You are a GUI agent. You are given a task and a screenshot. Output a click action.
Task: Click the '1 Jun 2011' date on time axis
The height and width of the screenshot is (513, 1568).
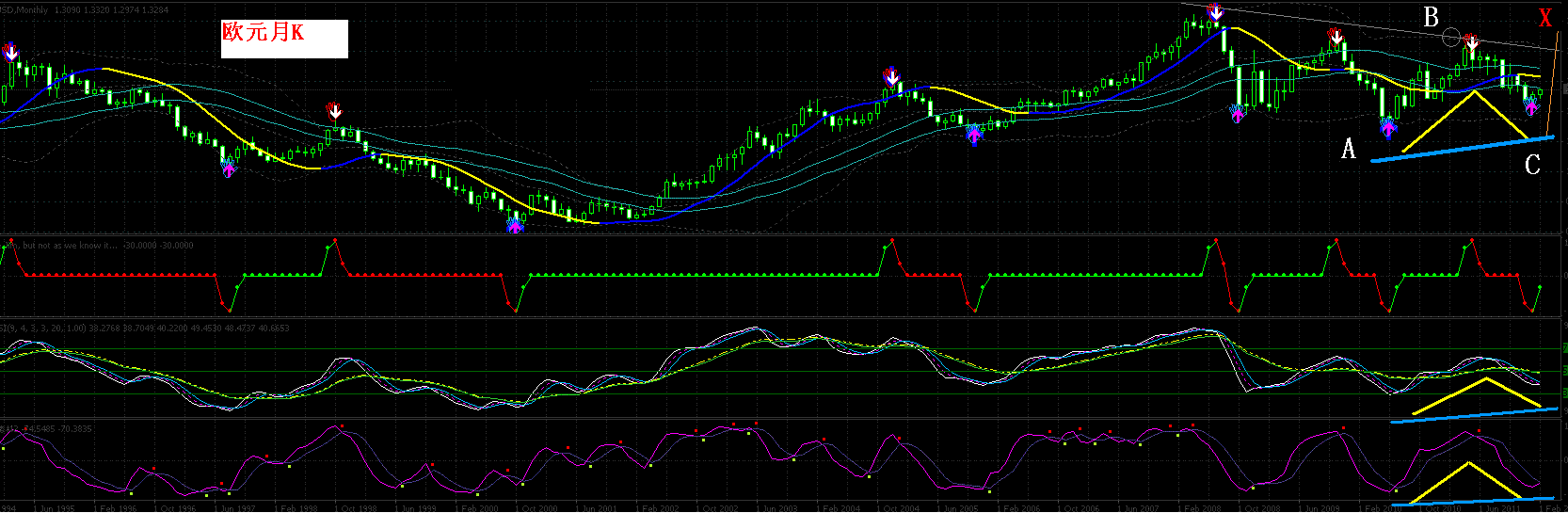pyautogui.click(x=1501, y=508)
